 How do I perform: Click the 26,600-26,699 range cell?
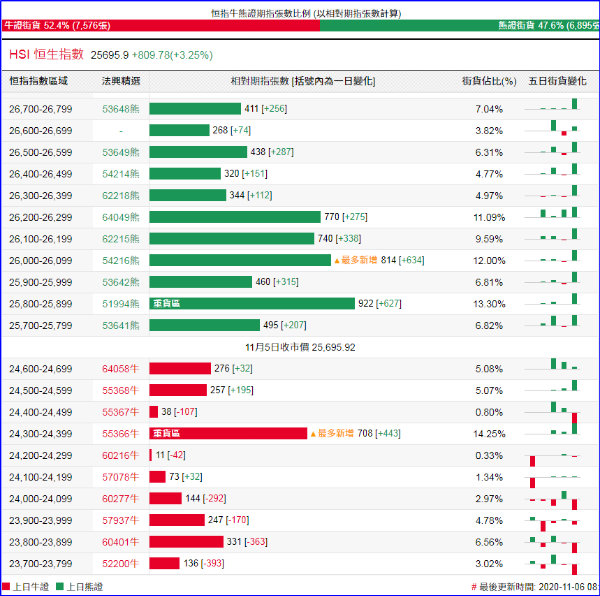[x=41, y=131]
